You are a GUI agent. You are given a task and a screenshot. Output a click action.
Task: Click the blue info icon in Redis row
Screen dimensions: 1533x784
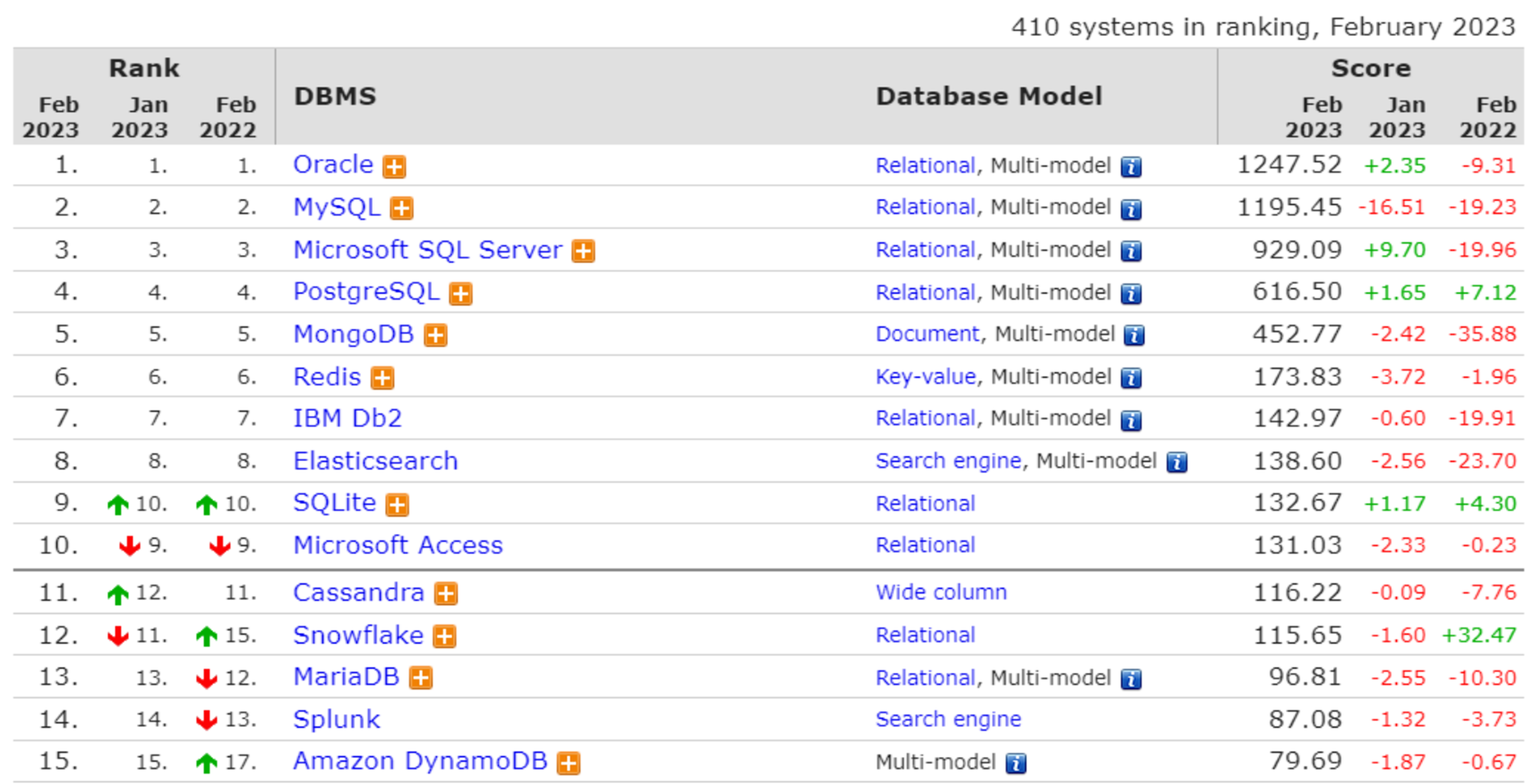1131,378
